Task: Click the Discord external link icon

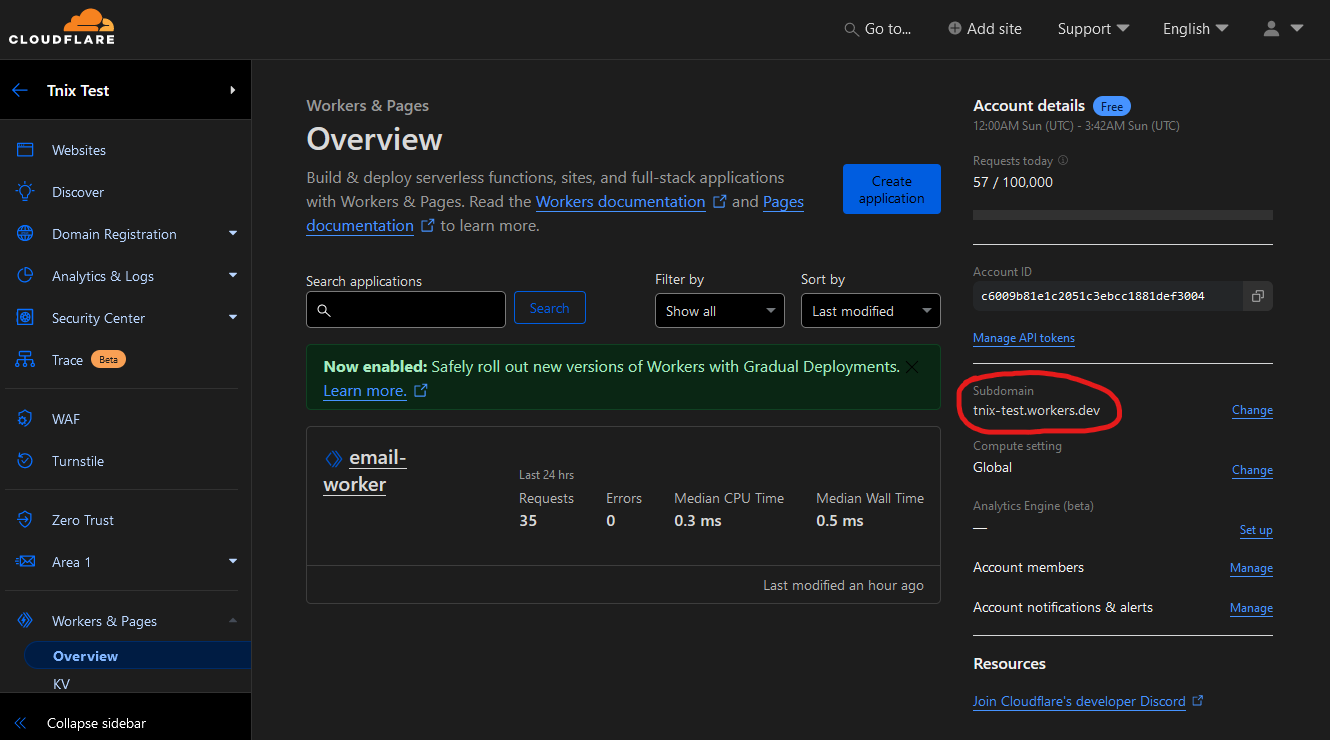Action: [1198, 701]
